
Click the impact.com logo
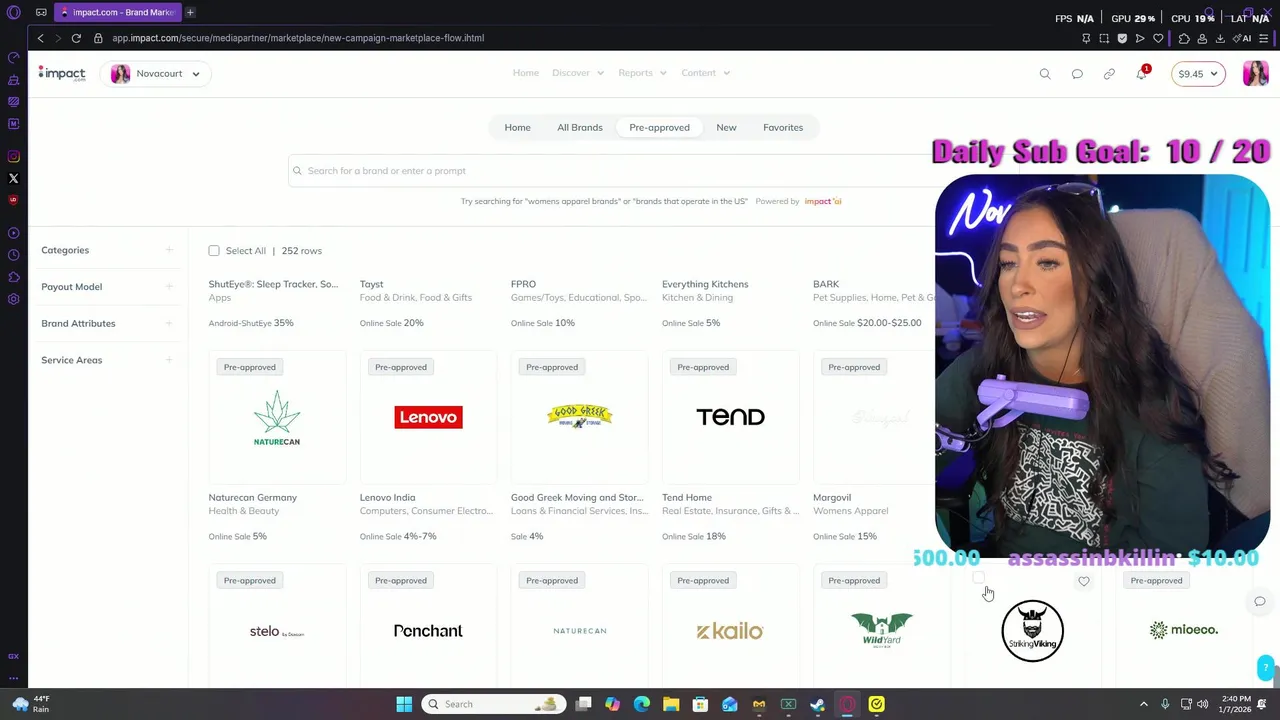(62, 73)
